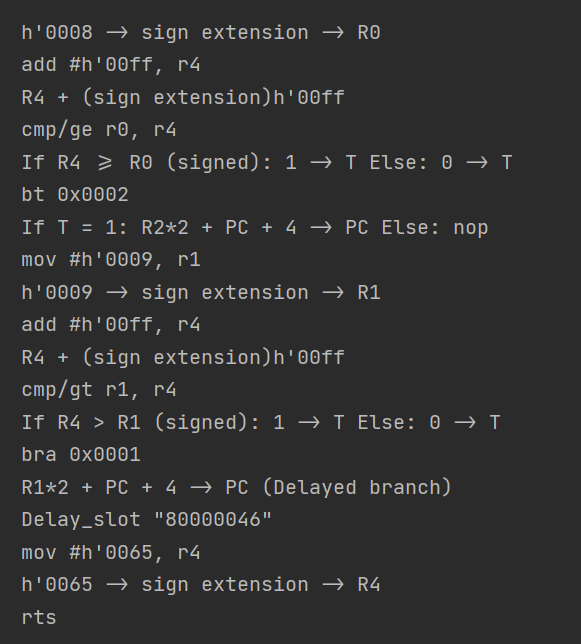Click the "cmp/gt r1, r4" instruction line
581x644 pixels.
pos(99,390)
